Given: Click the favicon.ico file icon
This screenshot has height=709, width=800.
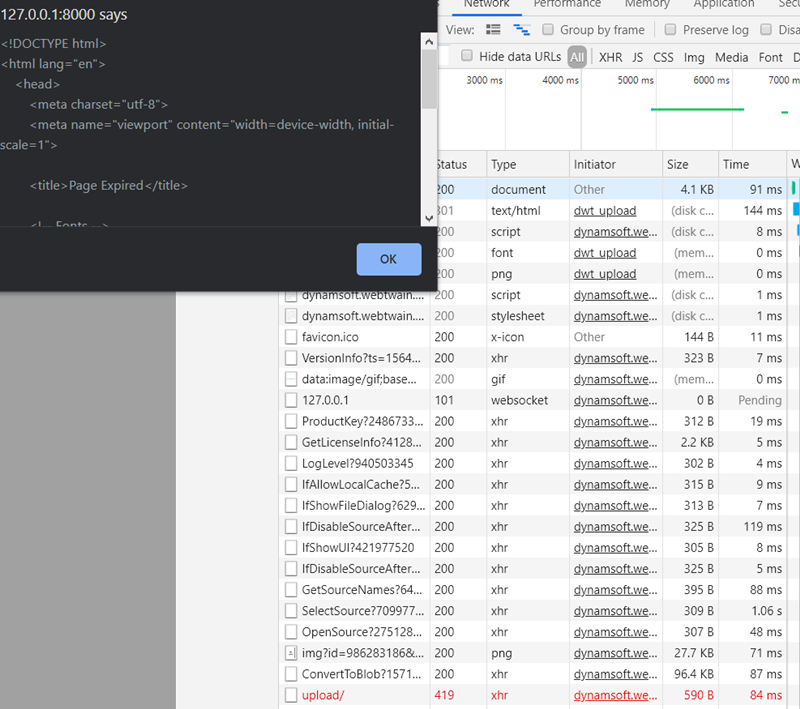Looking at the screenshot, I should (290, 337).
